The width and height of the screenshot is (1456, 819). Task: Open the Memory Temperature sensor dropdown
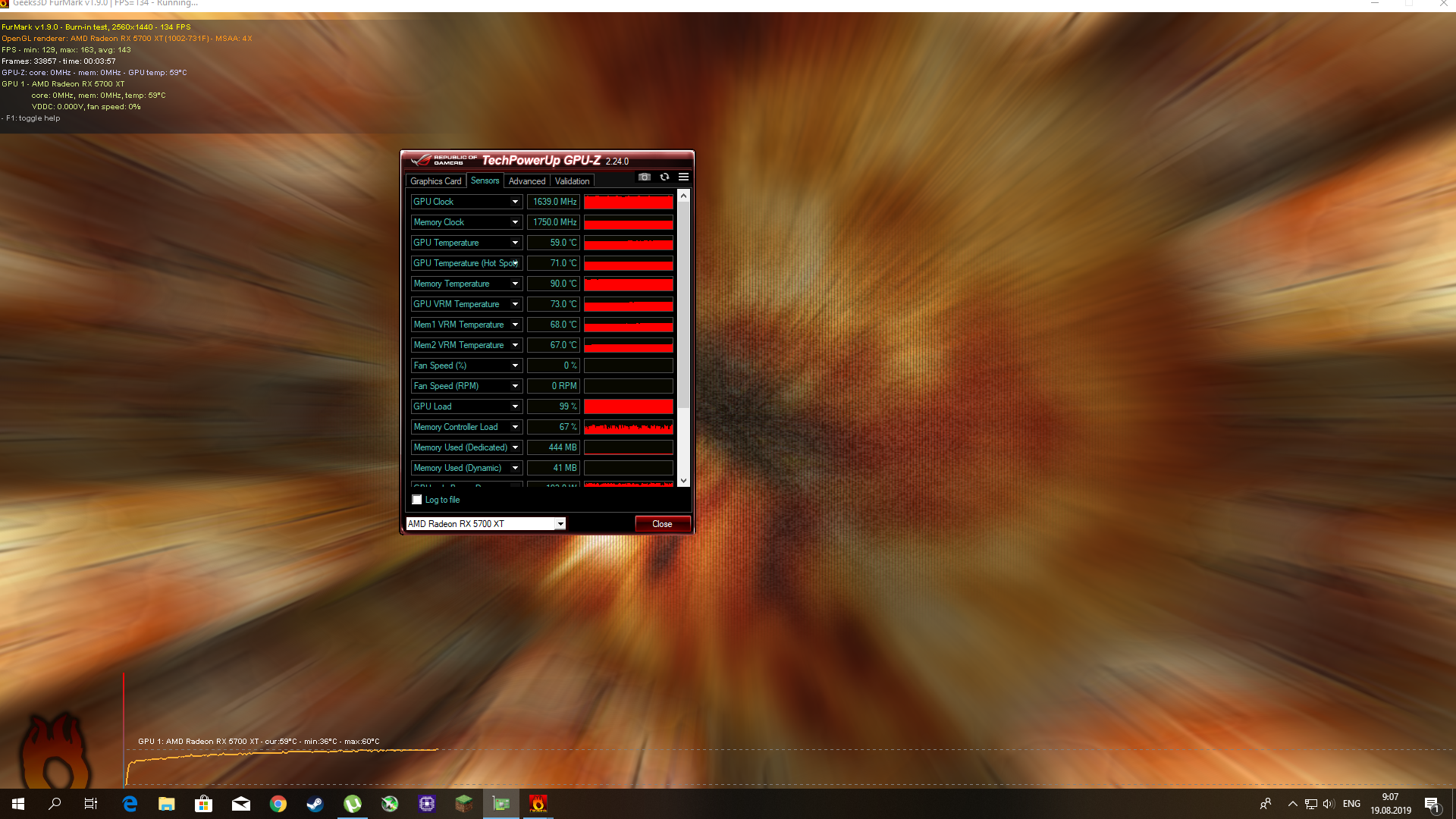pyautogui.click(x=515, y=284)
